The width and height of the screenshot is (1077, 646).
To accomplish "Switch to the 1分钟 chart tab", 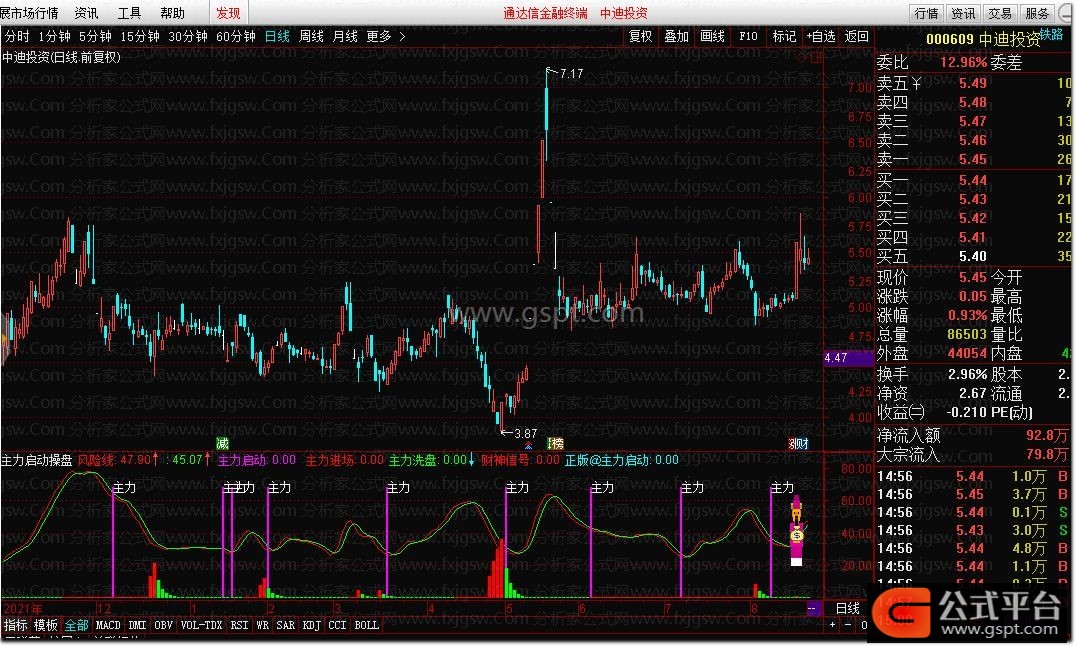I will pyautogui.click(x=54, y=36).
